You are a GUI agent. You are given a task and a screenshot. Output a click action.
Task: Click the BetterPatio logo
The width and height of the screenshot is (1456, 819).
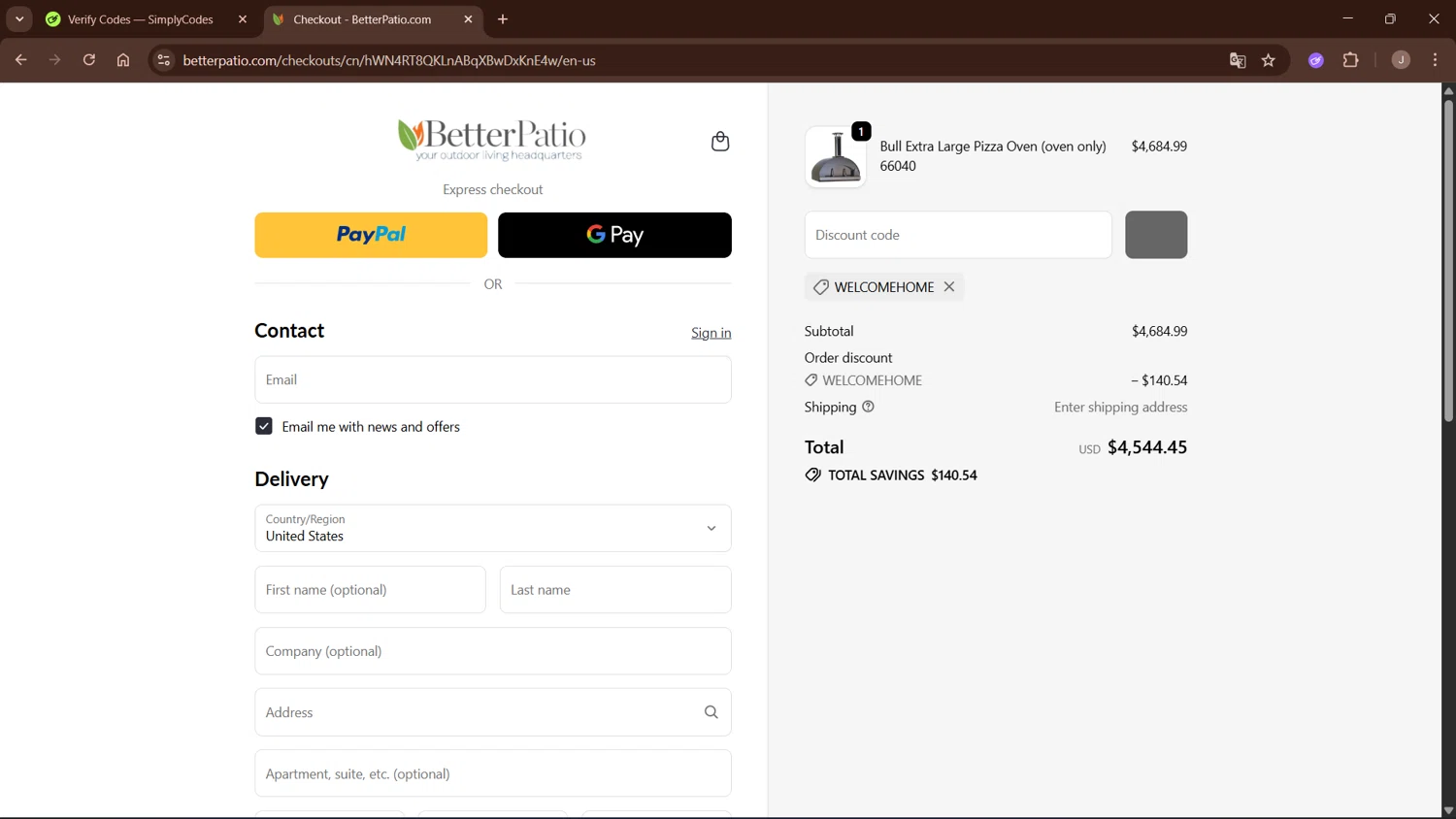pyautogui.click(x=492, y=141)
